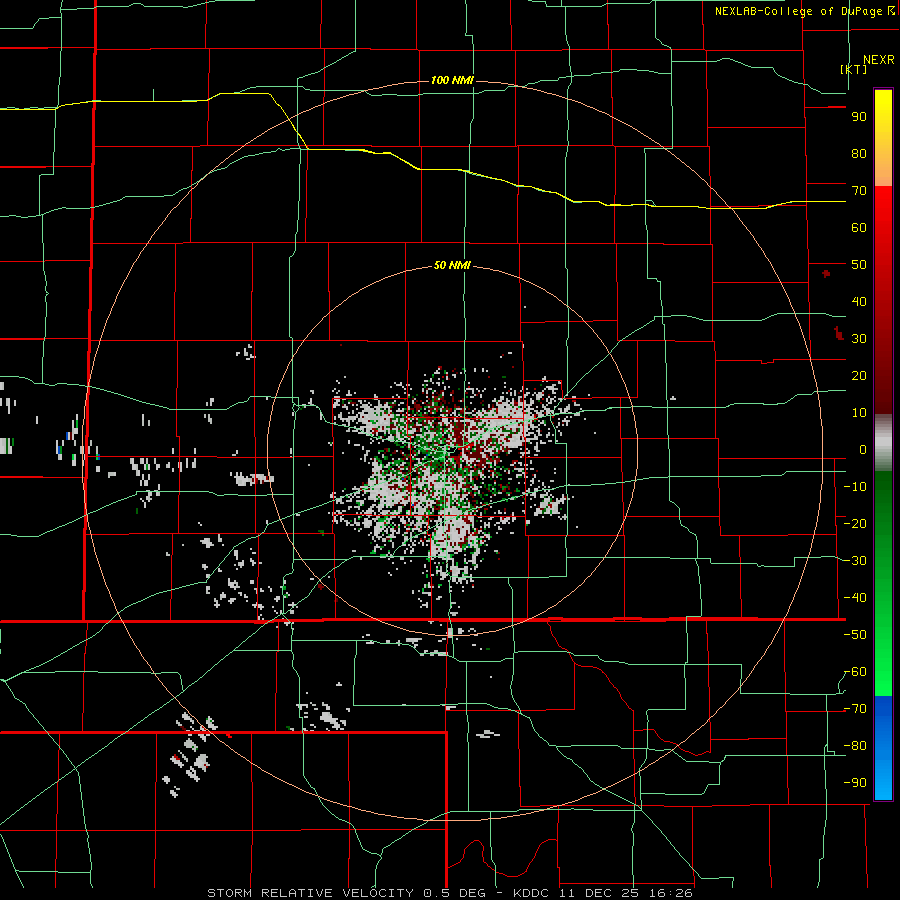Click the -10 value on the velocity scale
Viewport: 900px width, 900px height.
point(855,487)
